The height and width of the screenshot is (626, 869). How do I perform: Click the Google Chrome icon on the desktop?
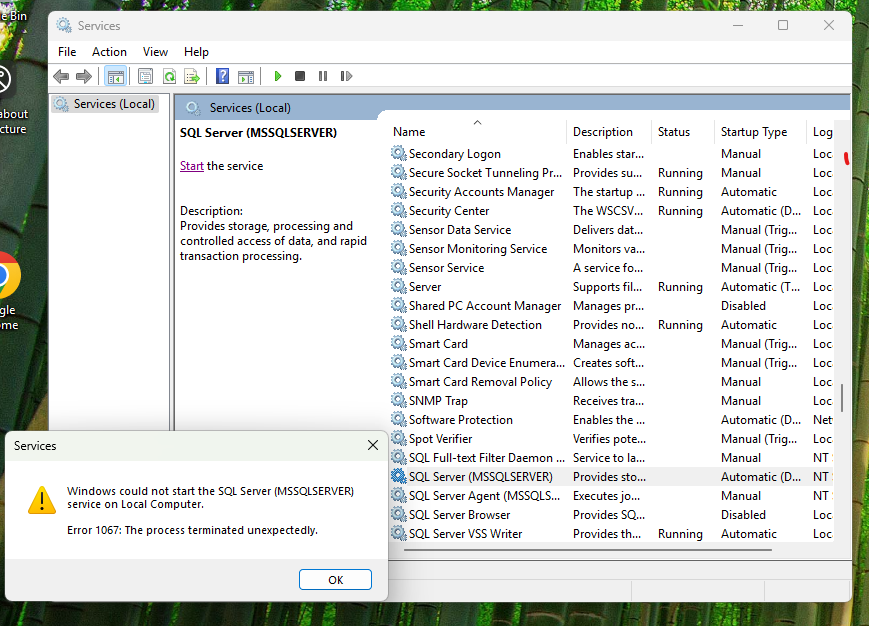pyautogui.click(x=8, y=275)
